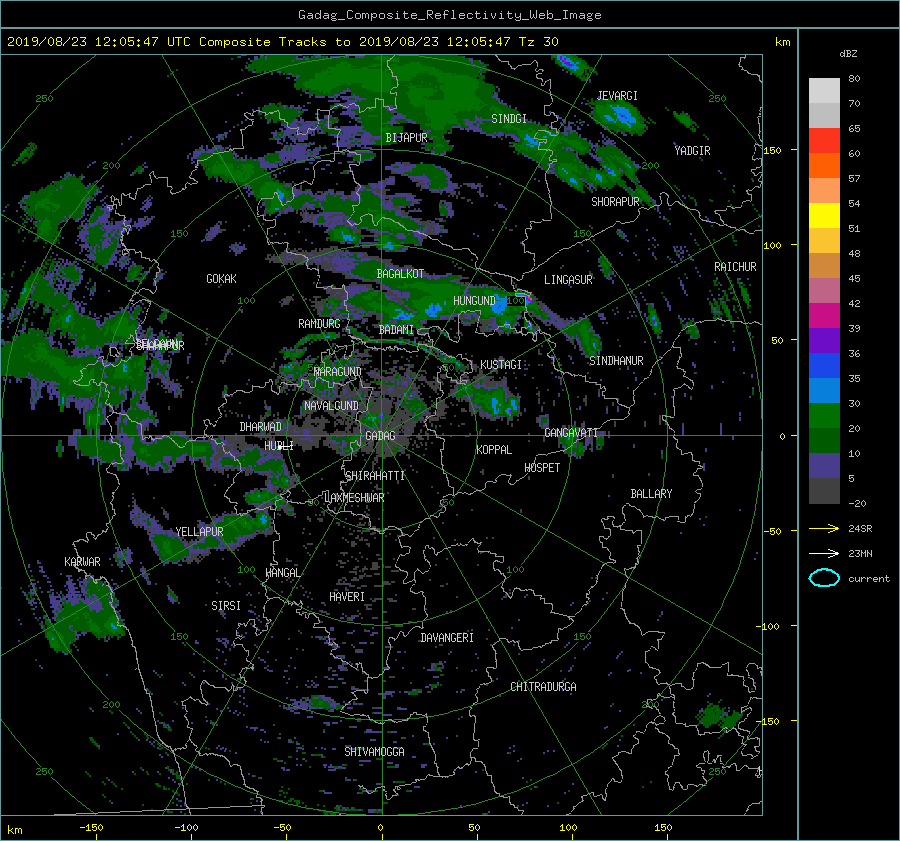This screenshot has width=900, height=841.
Task: Click the GADAG radar center label
Action: 381,436
